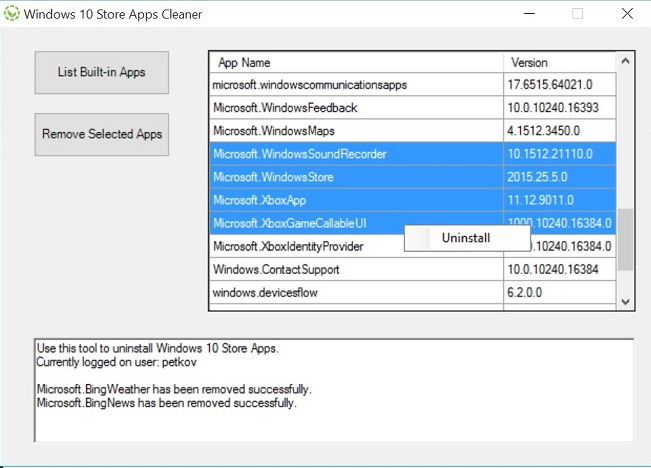Click Remove Selected Apps button

point(102,134)
